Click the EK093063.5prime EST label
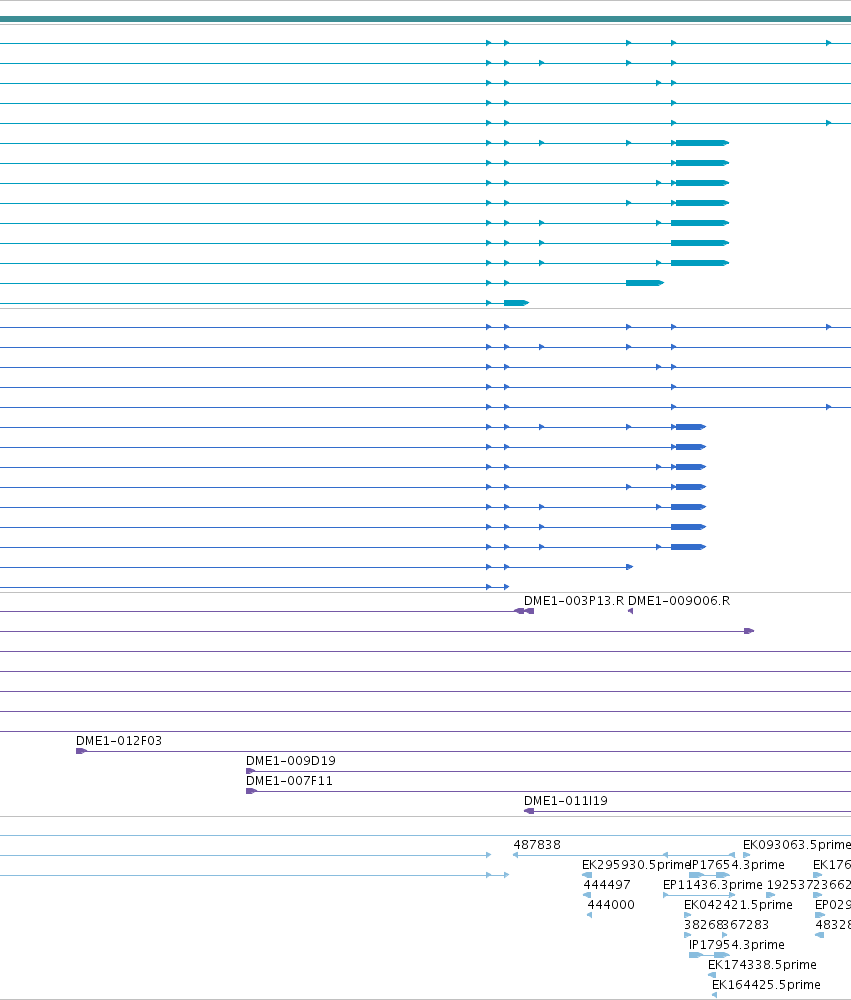Screen dimensions: 851x1000 797,844
